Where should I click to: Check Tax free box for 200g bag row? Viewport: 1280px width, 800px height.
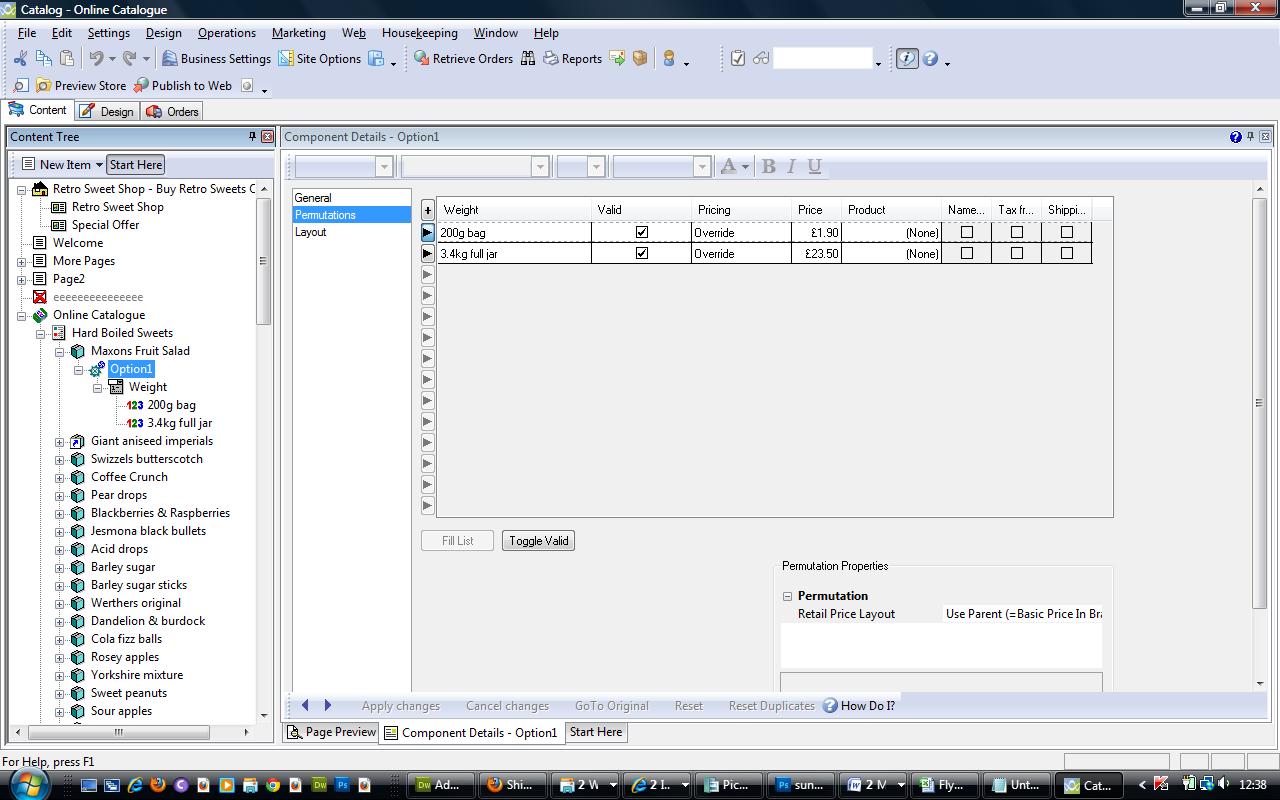pyautogui.click(x=1016, y=232)
